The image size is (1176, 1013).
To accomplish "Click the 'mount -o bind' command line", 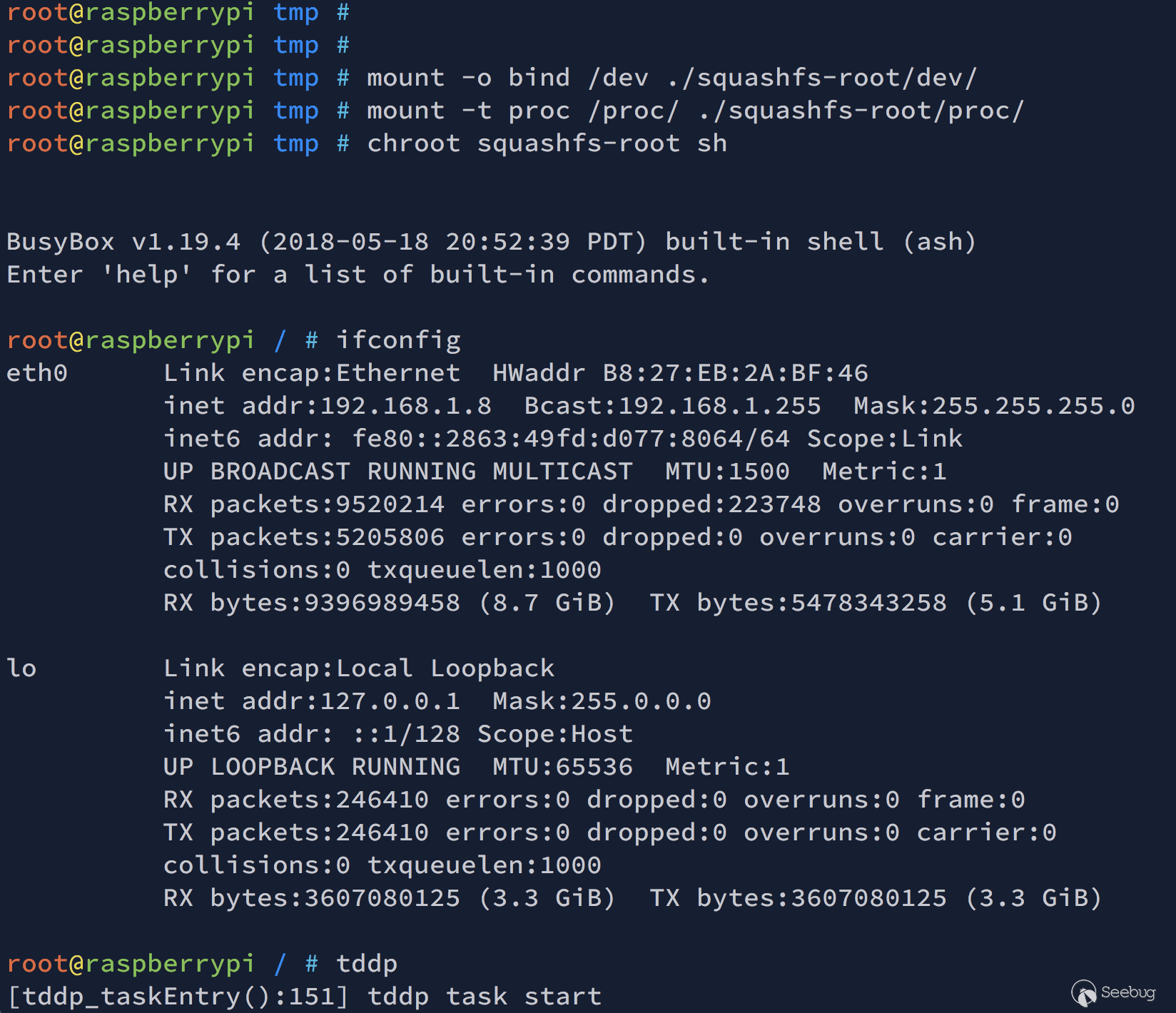I will (672, 78).
